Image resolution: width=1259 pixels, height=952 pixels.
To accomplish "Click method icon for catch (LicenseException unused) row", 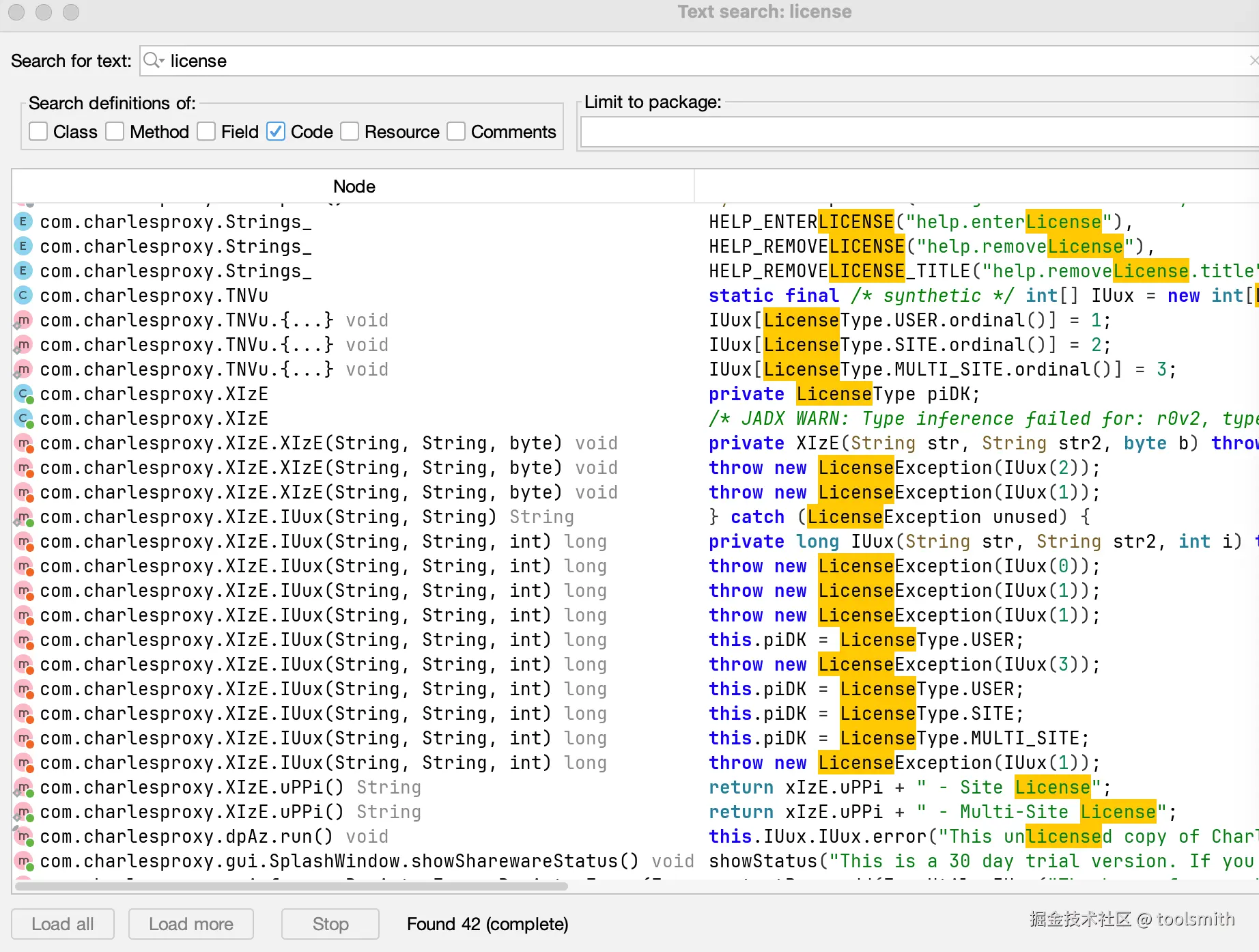I will pos(24,516).
